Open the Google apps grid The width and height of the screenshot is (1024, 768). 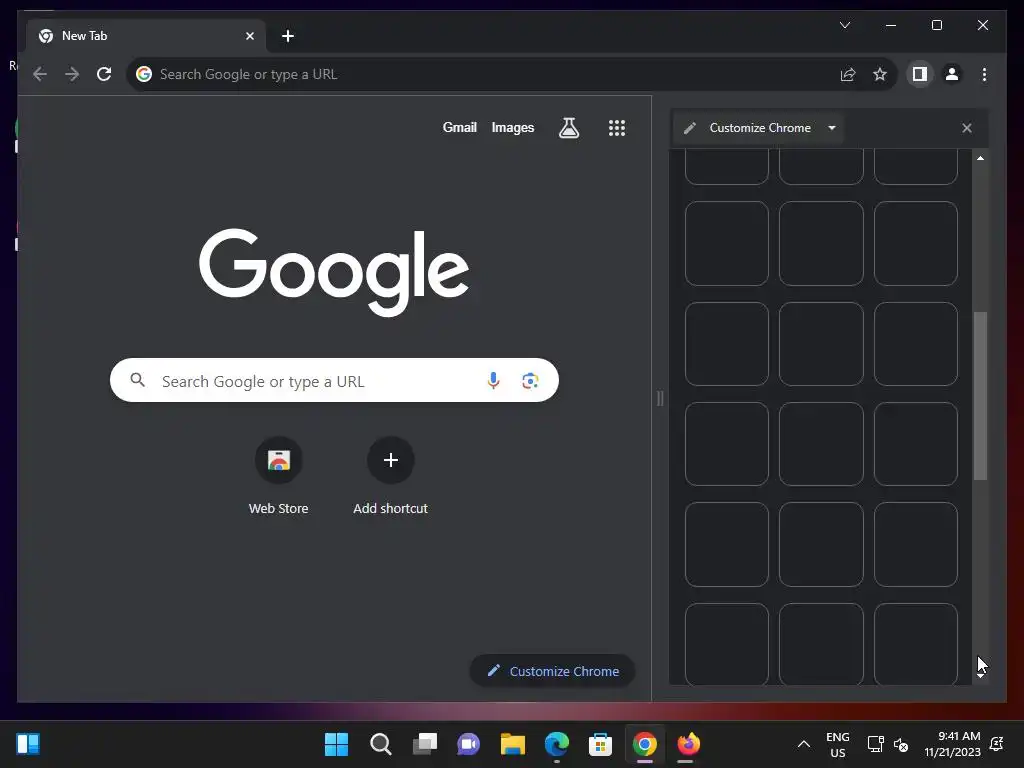click(616, 127)
